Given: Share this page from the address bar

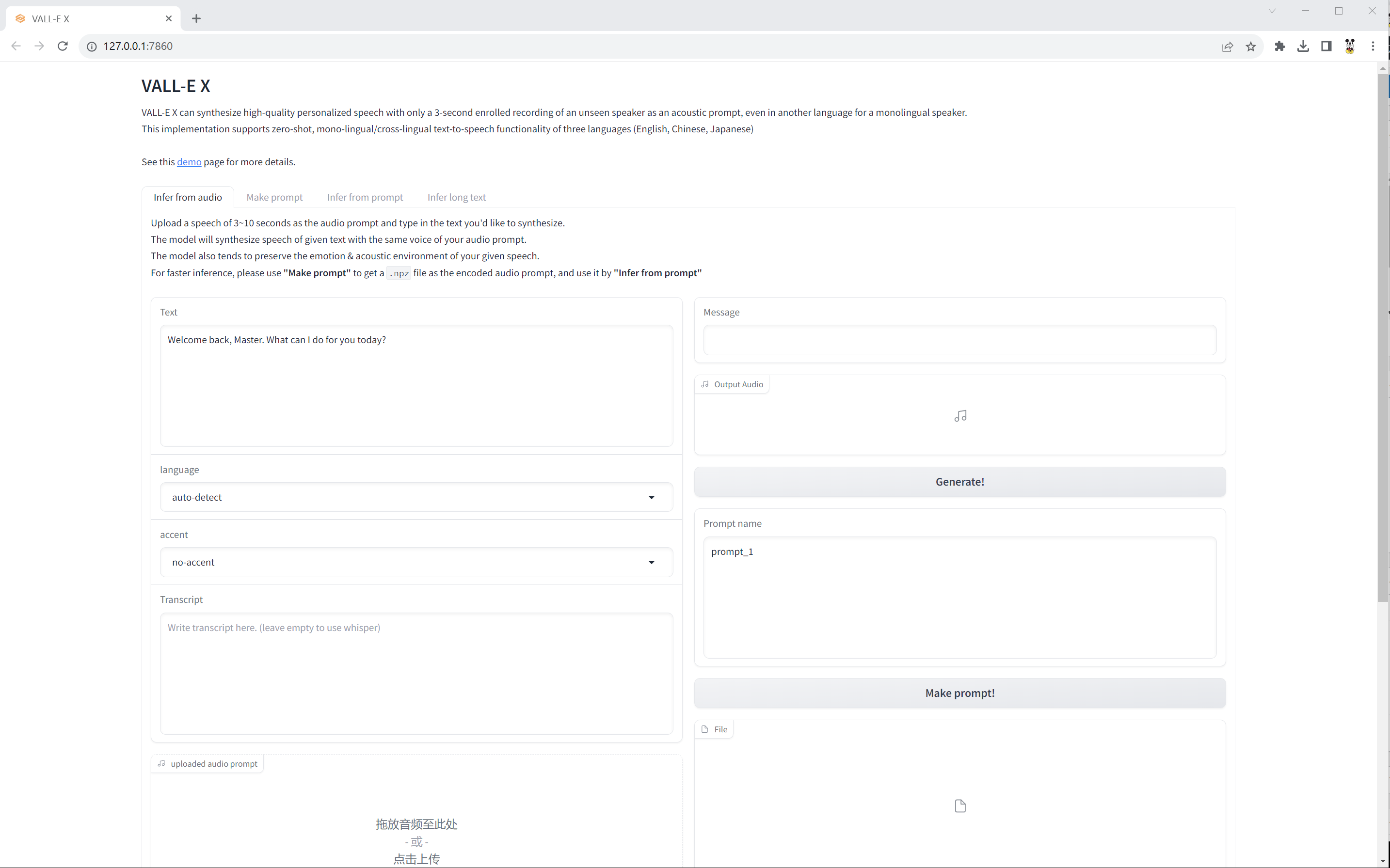Looking at the screenshot, I should click(1228, 47).
